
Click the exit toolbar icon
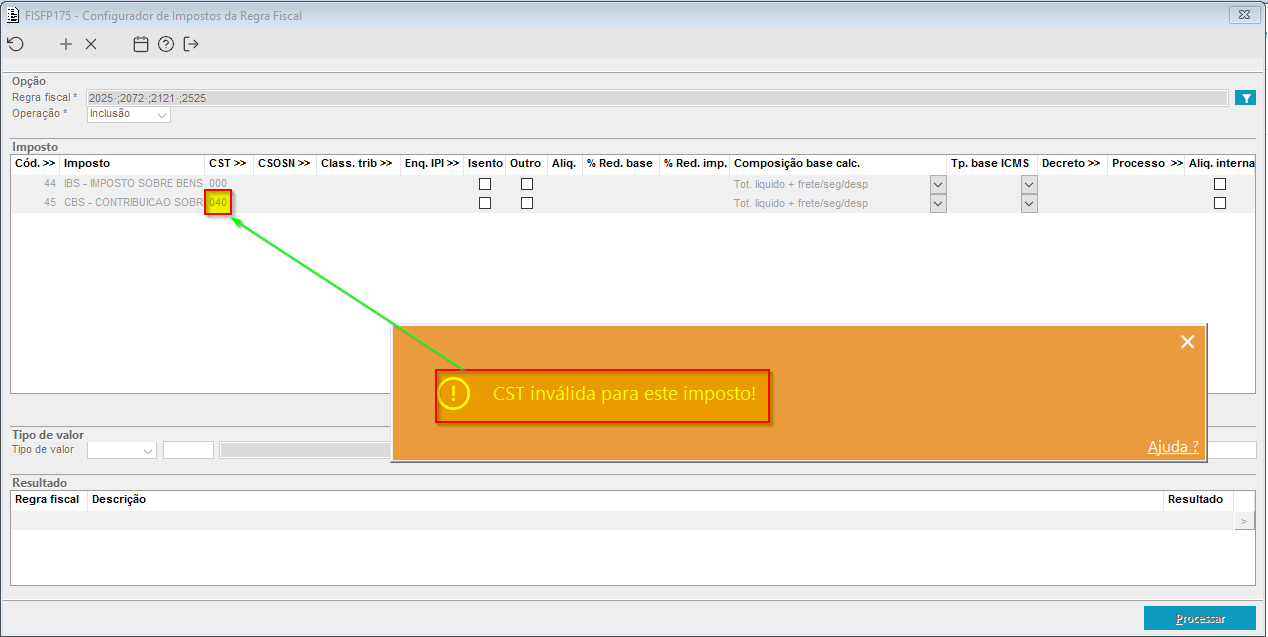click(191, 44)
